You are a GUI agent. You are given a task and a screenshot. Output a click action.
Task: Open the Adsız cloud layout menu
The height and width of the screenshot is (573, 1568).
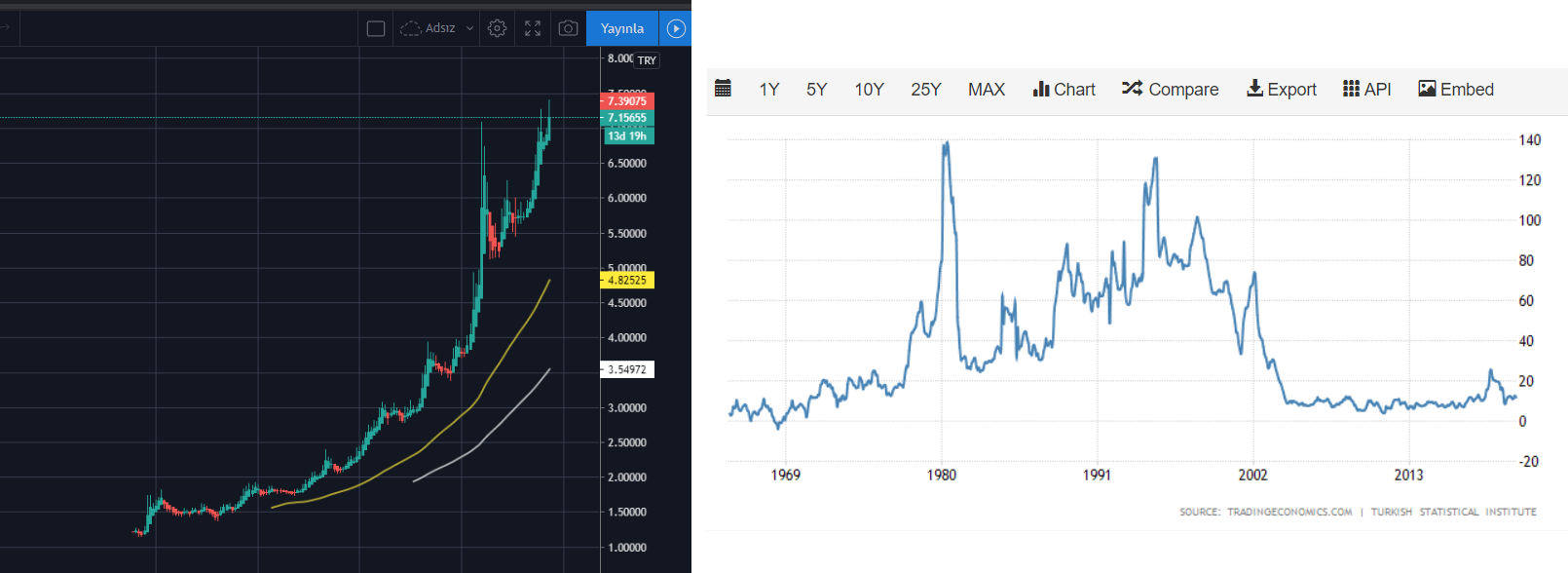coord(436,28)
